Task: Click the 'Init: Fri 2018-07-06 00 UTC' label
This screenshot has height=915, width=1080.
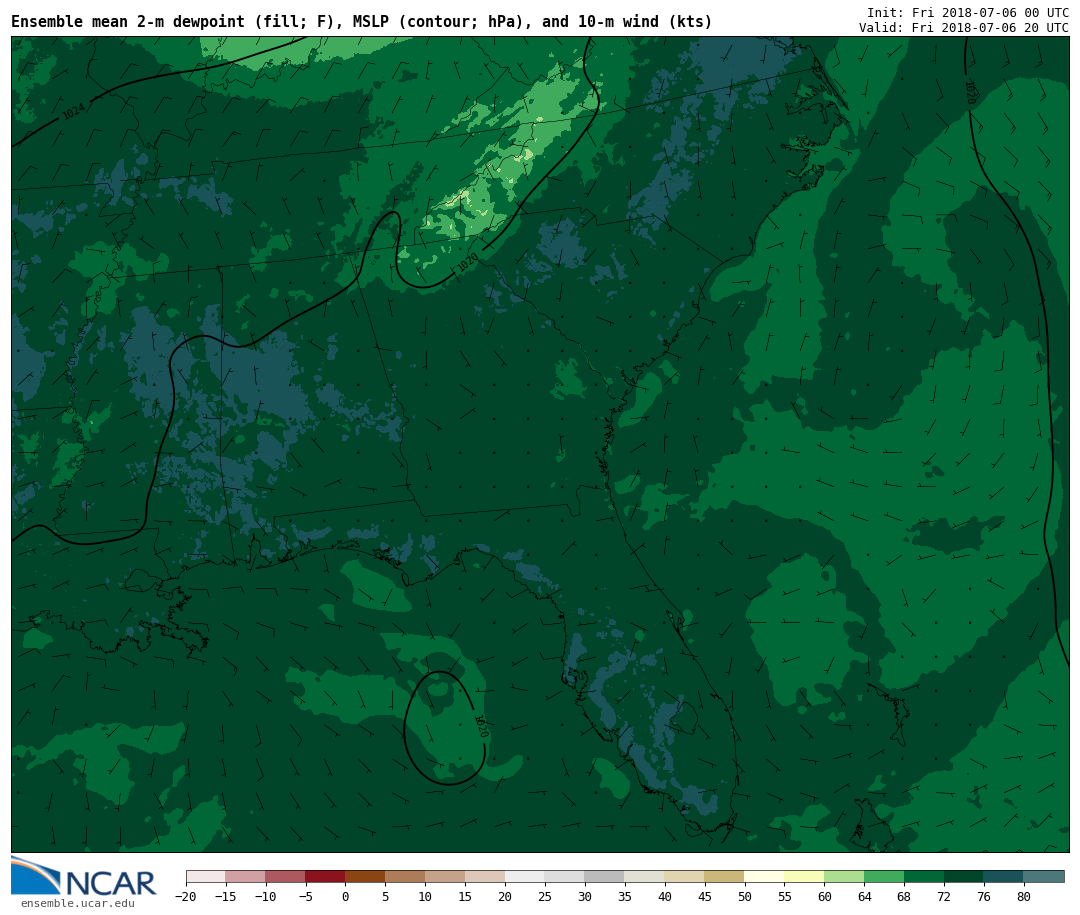Action: pyautogui.click(x=968, y=12)
